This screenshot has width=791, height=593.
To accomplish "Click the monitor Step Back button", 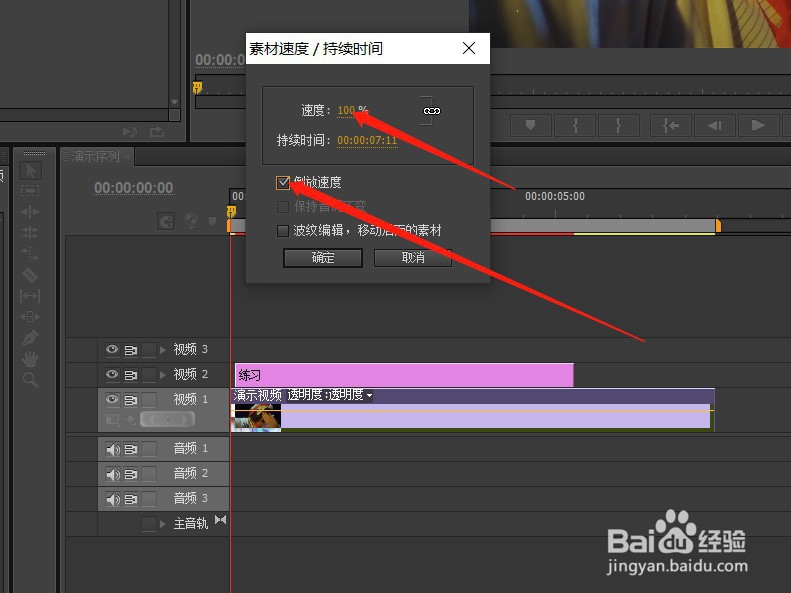I will [714, 125].
